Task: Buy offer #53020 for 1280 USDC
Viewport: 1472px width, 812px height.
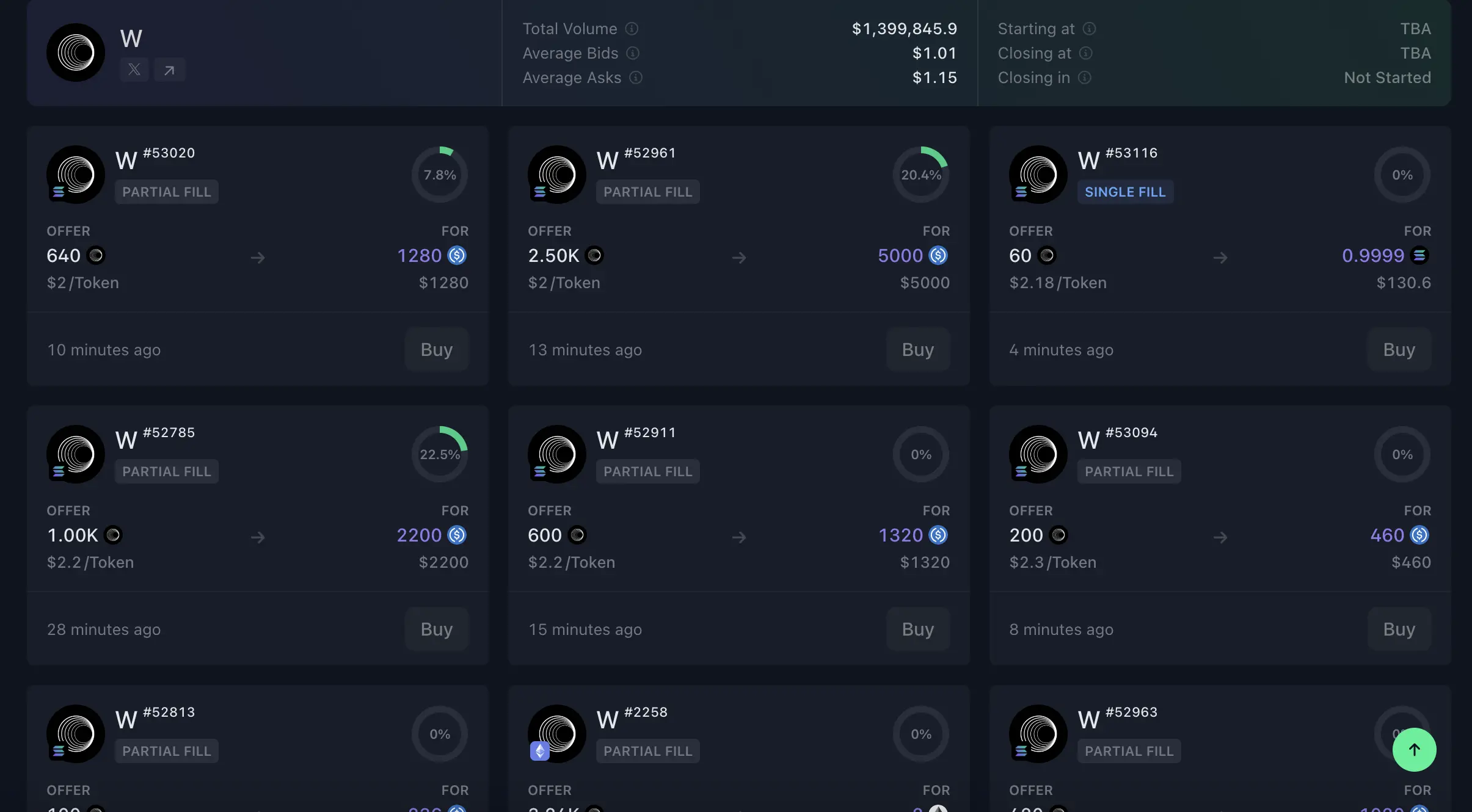Action: 437,349
